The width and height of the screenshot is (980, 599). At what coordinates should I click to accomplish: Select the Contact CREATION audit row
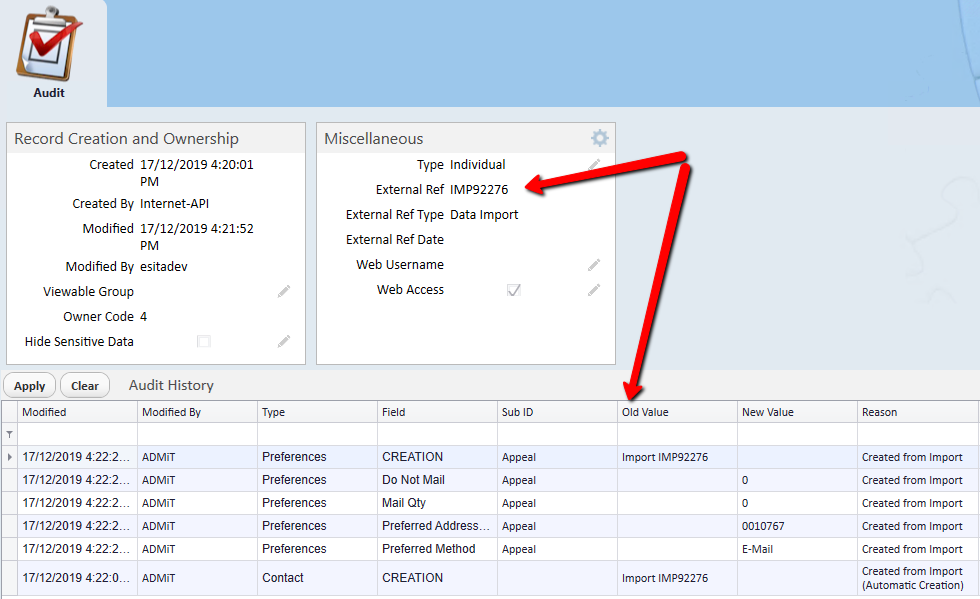pos(490,578)
